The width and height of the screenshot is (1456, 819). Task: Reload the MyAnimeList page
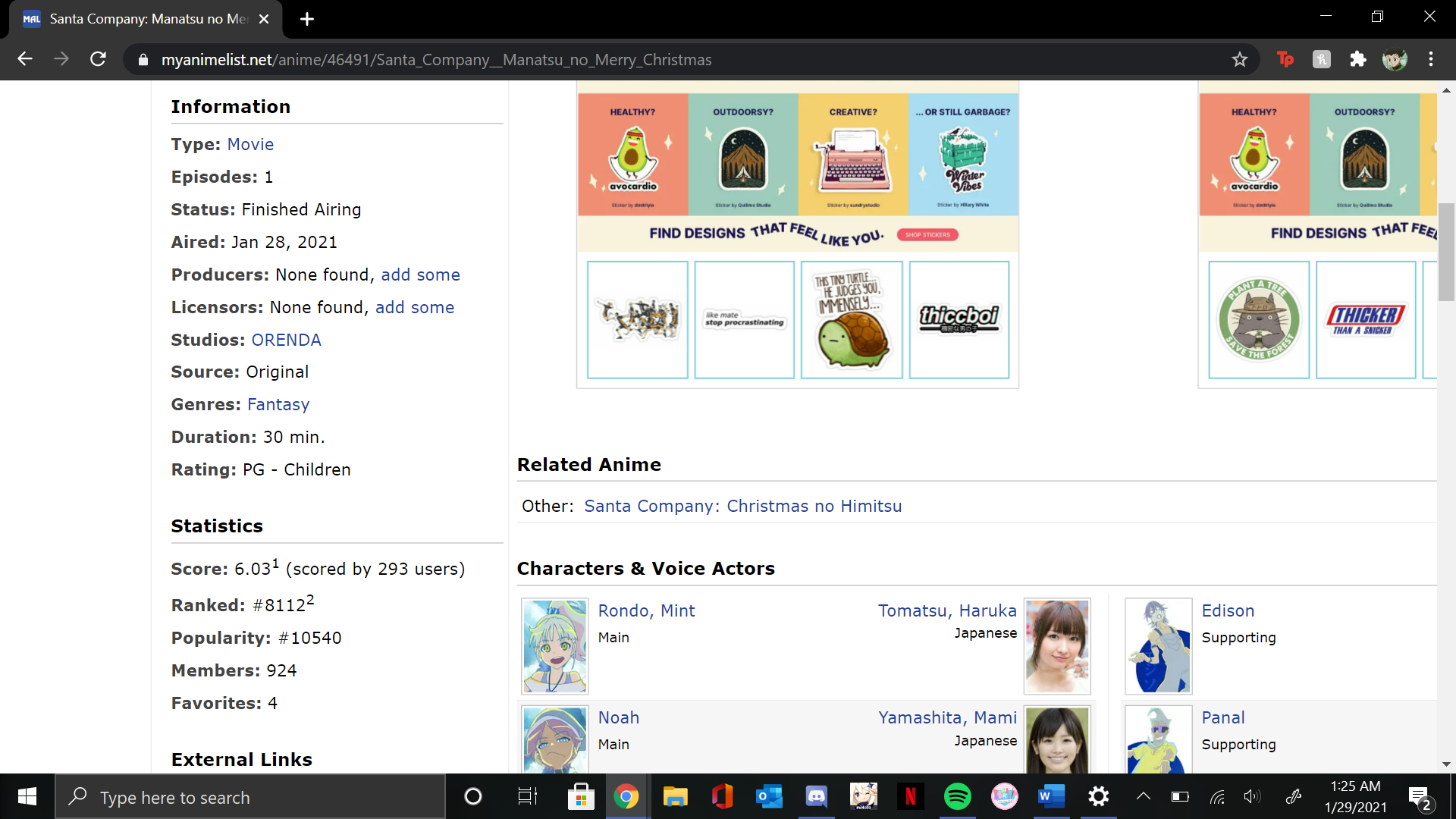tap(98, 59)
